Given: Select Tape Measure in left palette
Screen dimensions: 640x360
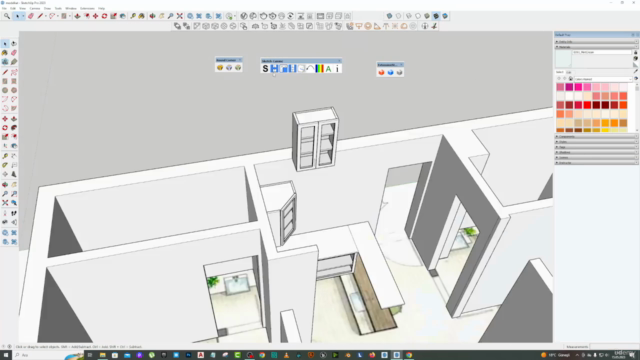Looking at the screenshot, I should [x=5, y=156].
